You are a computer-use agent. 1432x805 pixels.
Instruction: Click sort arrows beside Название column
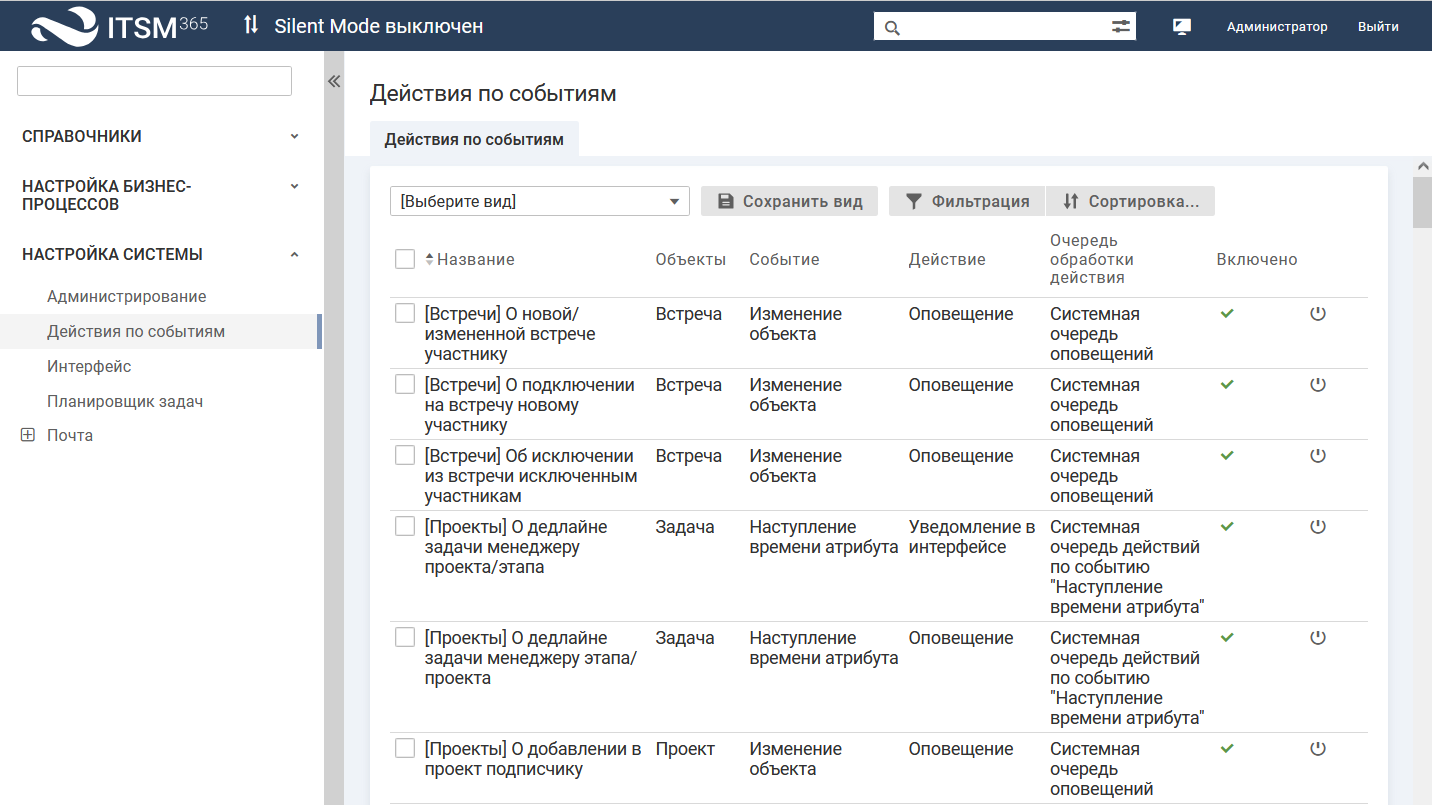(x=430, y=260)
